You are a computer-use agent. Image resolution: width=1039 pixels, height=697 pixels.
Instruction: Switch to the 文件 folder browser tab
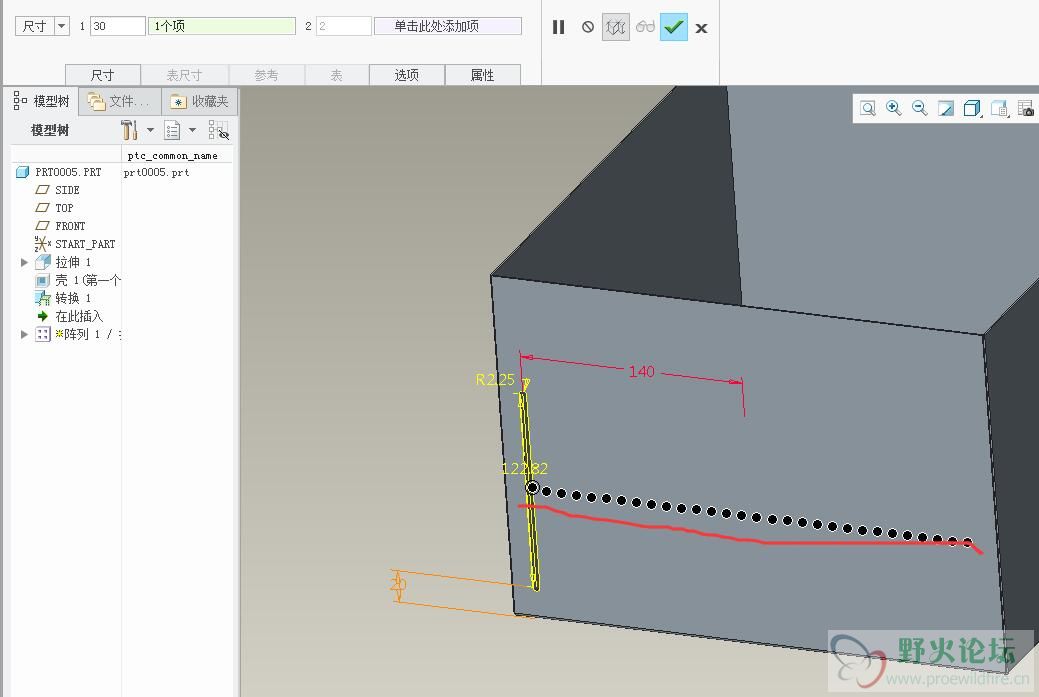[x=120, y=101]
